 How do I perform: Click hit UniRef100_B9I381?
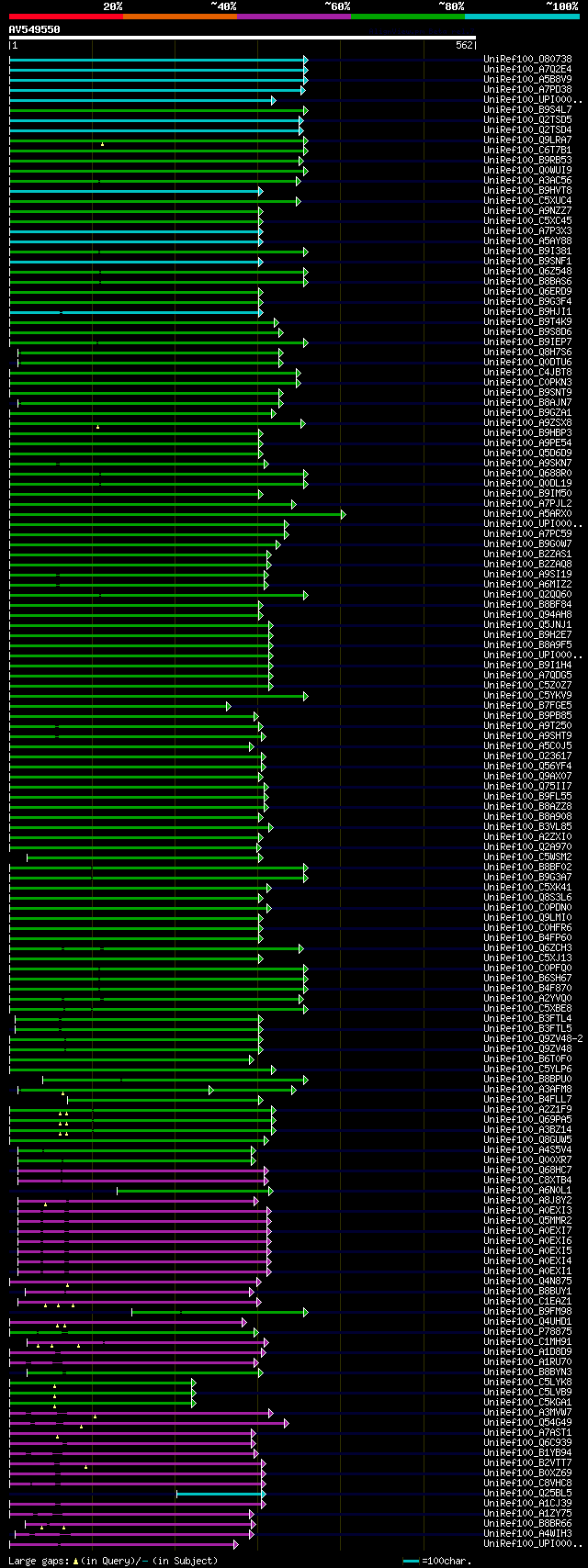527,252
